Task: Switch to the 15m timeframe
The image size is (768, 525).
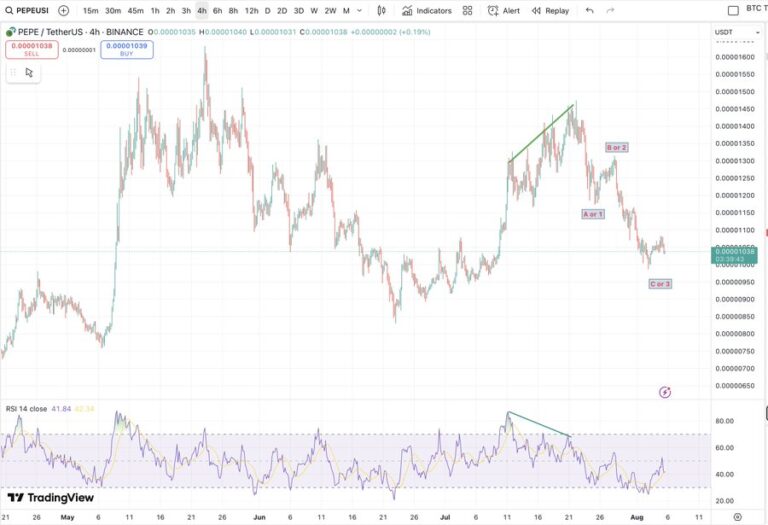Action: (x=90, y=10)
